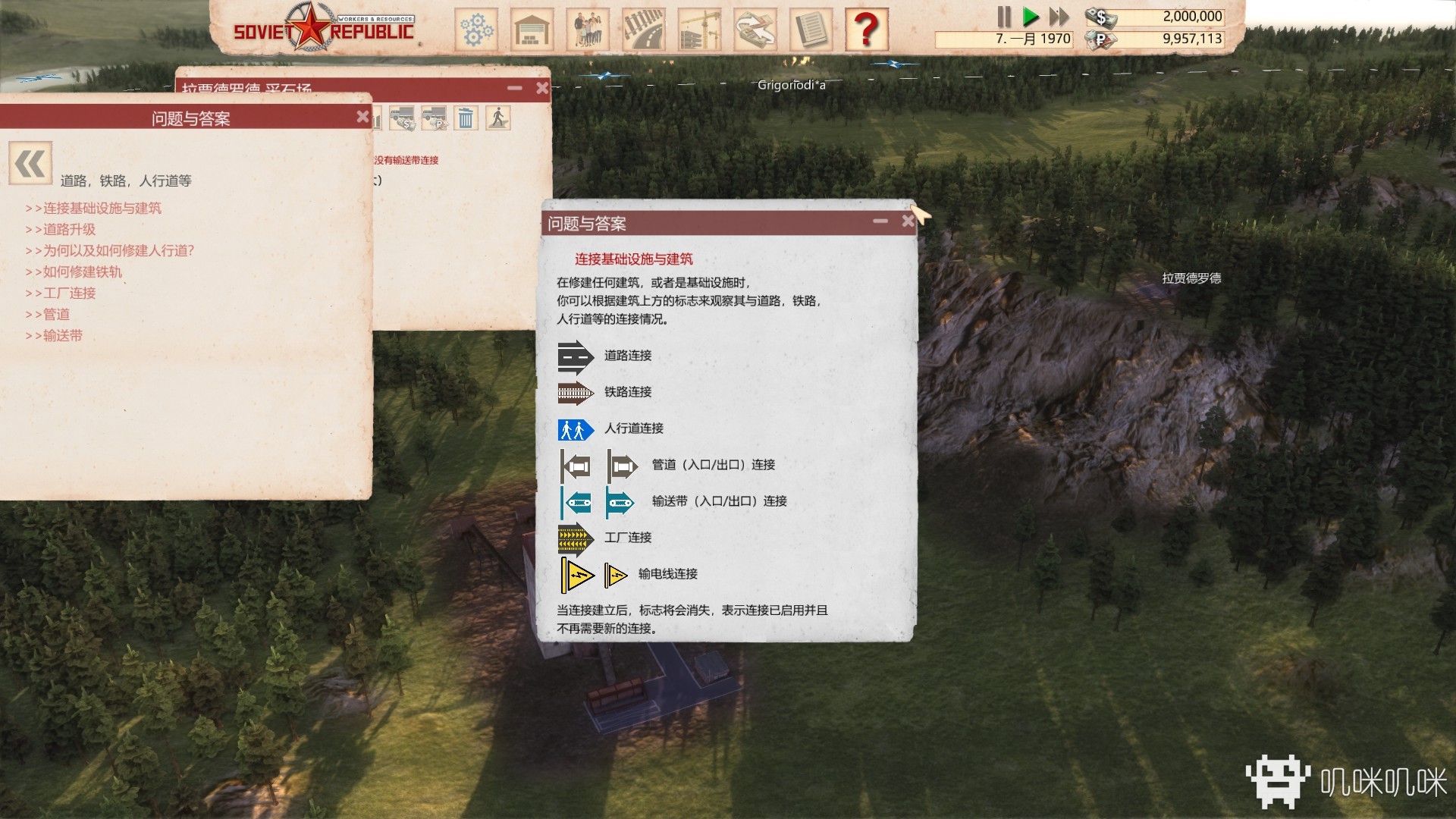Click the trash bin demolish icon

pyautogui.click(x=466, y=118)
